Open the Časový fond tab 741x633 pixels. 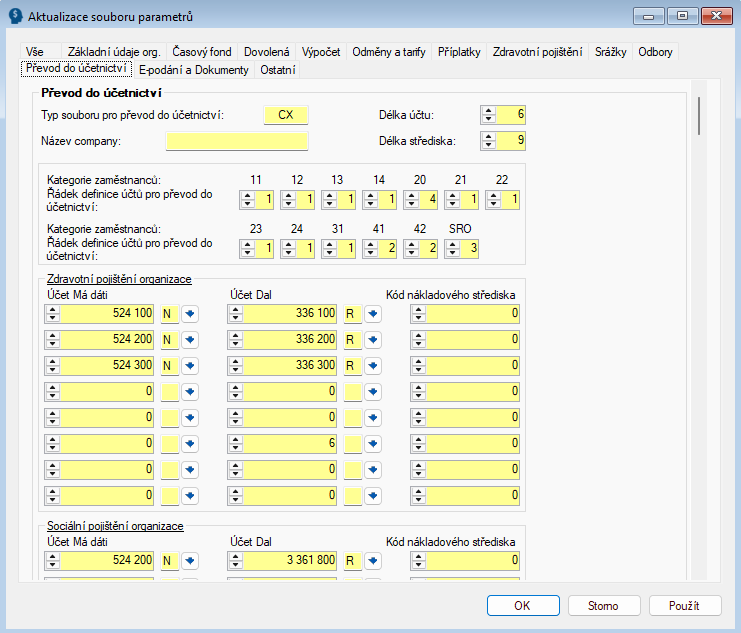[x=202, y=52]
